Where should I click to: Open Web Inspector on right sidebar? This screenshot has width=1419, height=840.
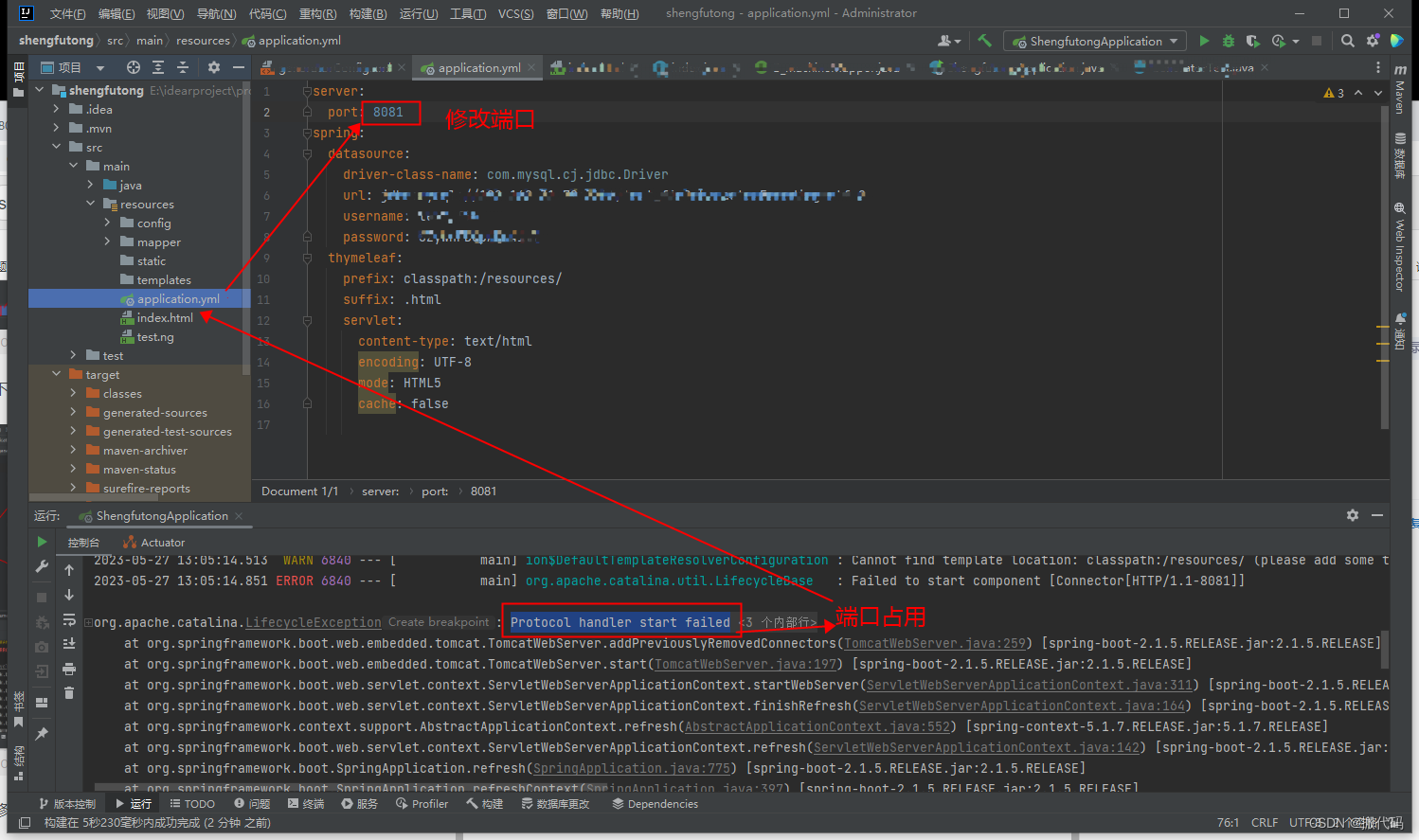click(x=1400, y=248)
